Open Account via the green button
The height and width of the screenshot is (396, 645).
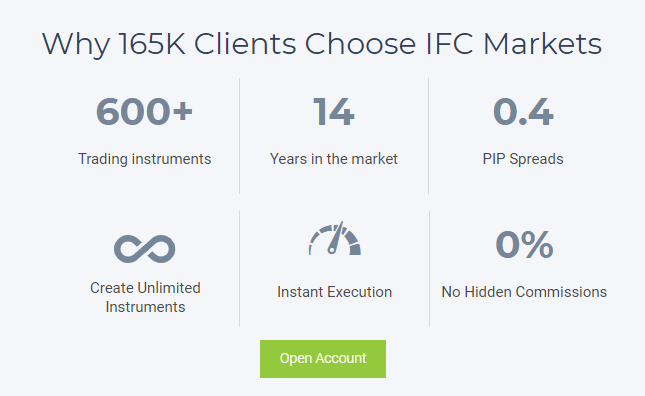[323, 359]
